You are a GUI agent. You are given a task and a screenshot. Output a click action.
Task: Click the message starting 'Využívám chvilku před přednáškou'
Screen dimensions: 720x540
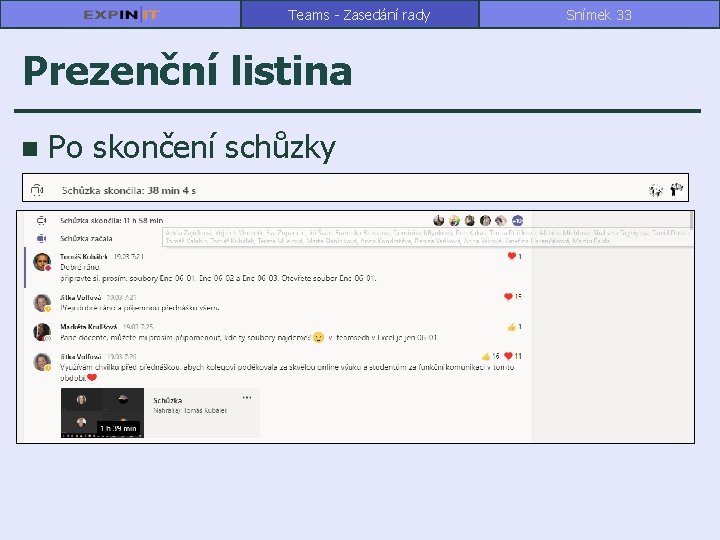[287, 372]
